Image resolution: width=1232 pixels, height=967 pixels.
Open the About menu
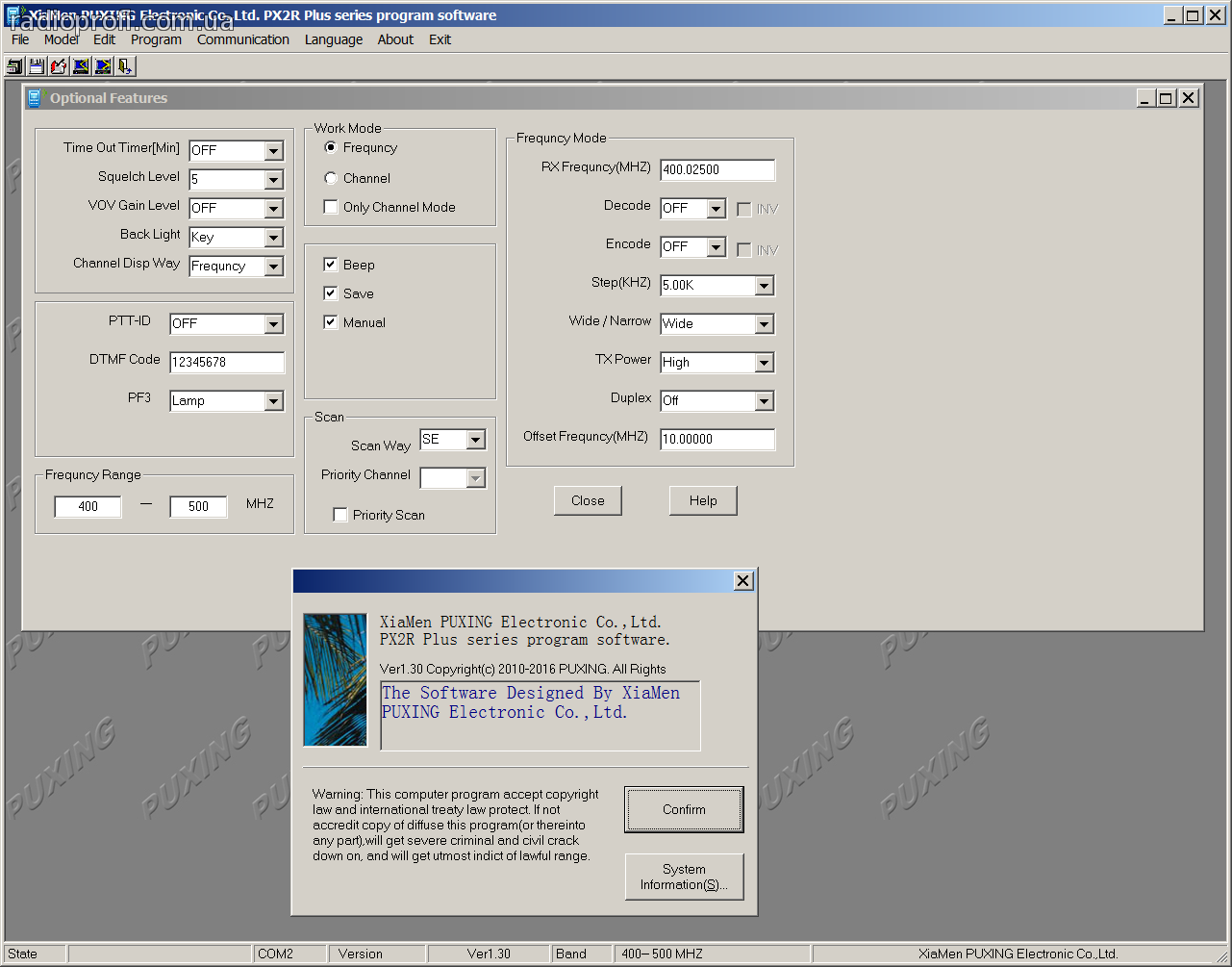click(x=395, y=39)
